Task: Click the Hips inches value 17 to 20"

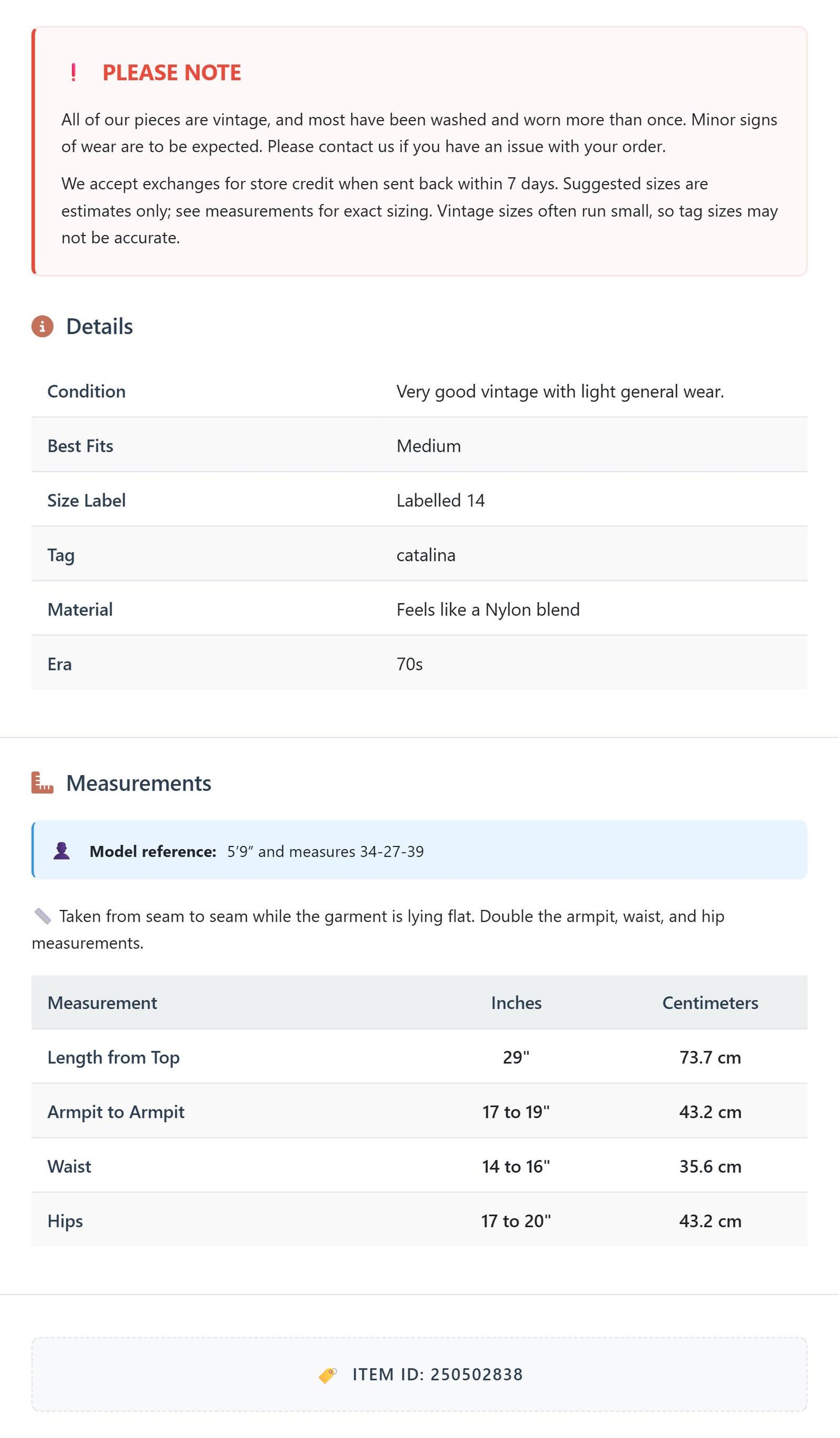Action: point(516,1222)
